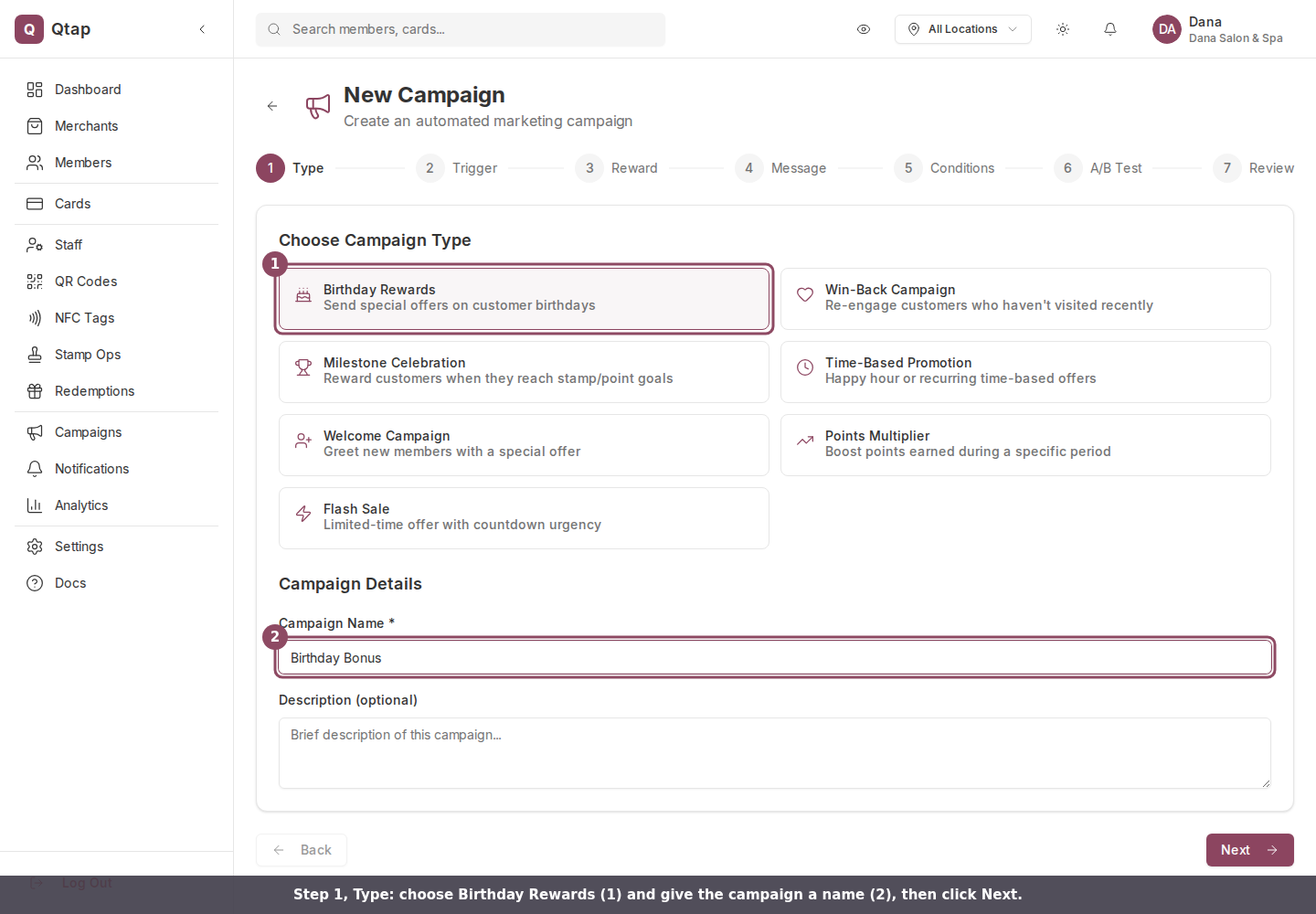Viewport: 1316px width, 914px height.
Task: Click the "Choose Campaign Type" heading
Action: [x=375, y=240]
